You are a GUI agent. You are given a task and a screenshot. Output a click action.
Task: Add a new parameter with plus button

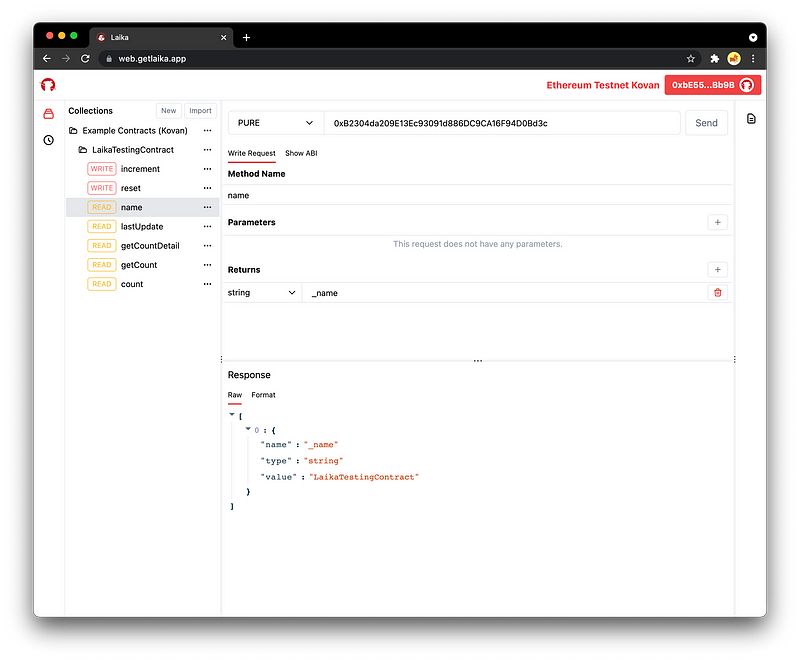click(717, 222)
